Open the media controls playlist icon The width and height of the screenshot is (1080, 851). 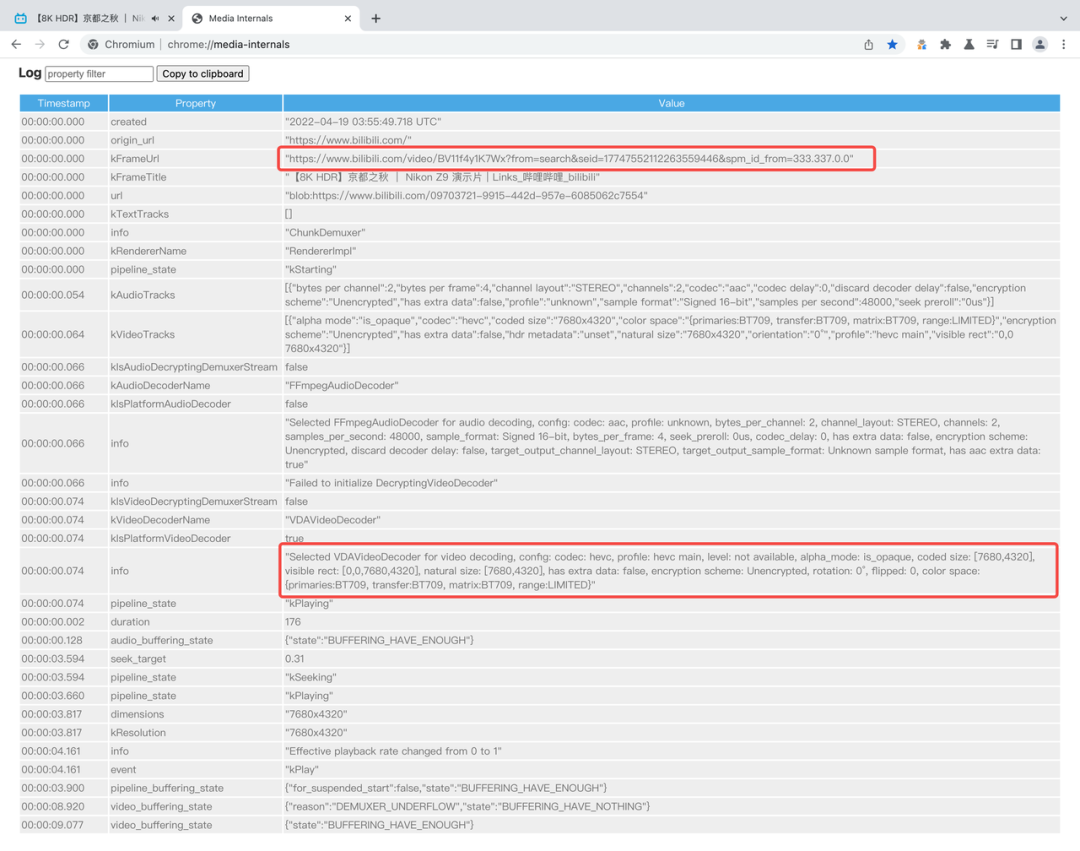(992, 44)
